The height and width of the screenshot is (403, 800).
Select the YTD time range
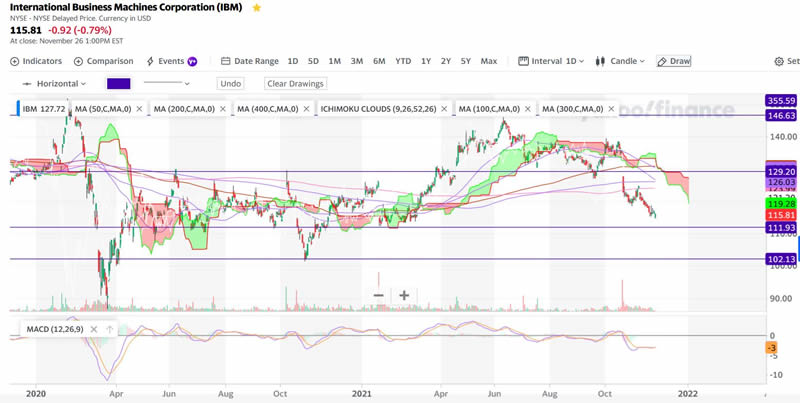pyautogui.click(x=403, y=61)
